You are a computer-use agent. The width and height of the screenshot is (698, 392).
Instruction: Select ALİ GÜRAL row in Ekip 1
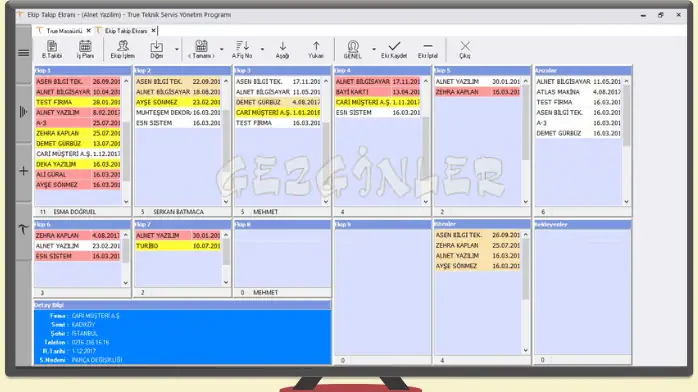click(78, 174)
